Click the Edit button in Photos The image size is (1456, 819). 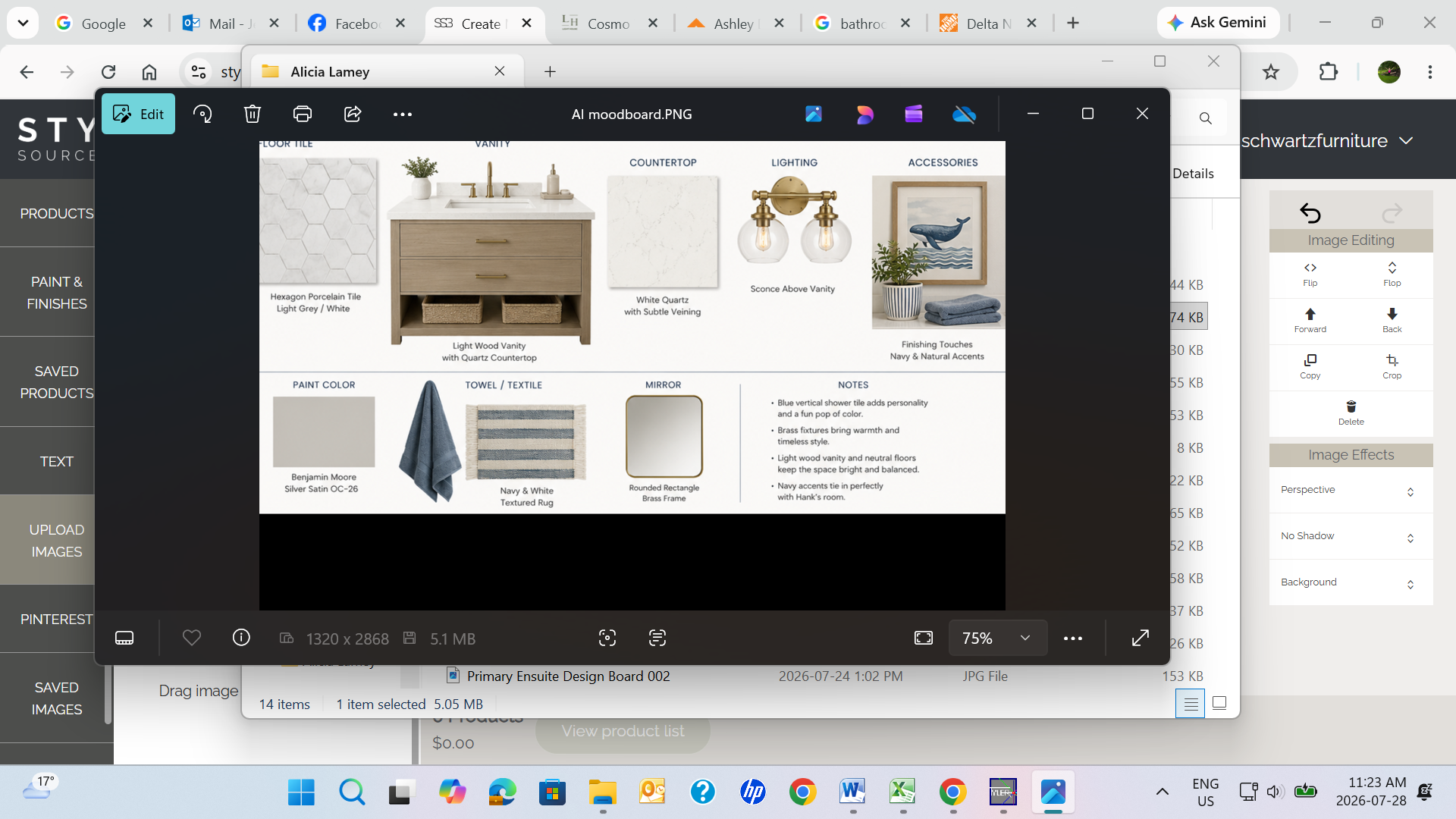pyautogui.click(x=138, y=114)
